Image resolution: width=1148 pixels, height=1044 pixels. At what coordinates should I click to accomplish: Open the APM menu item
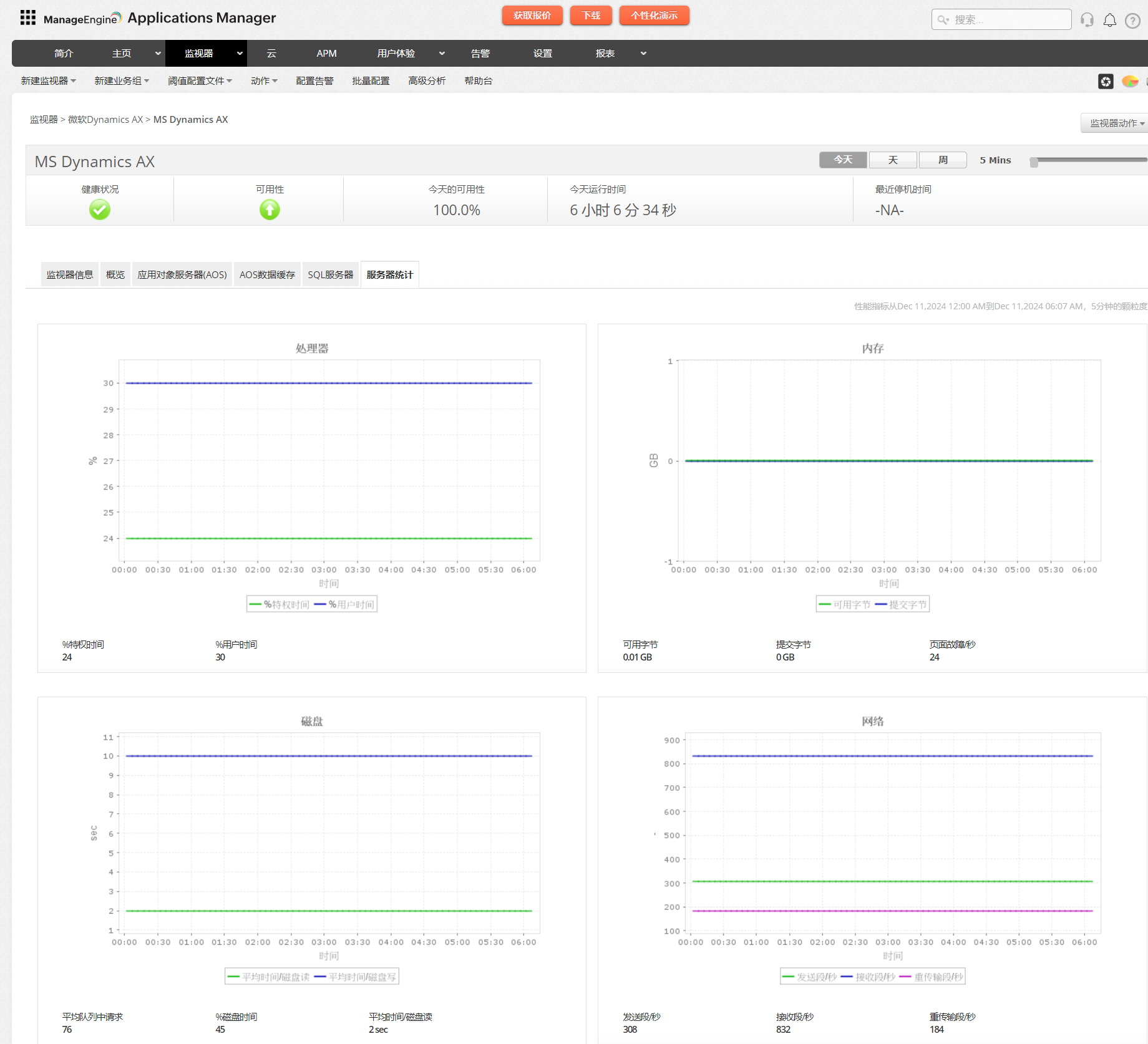[x=326, y=54]
